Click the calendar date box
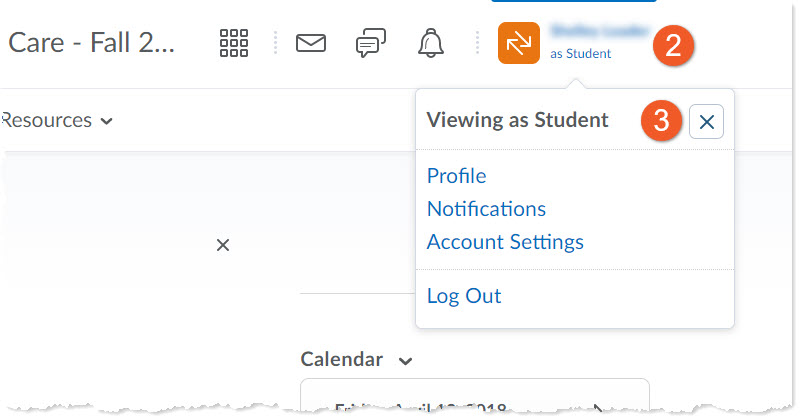Screen dimensions: 800x420 tap(475, 400)
